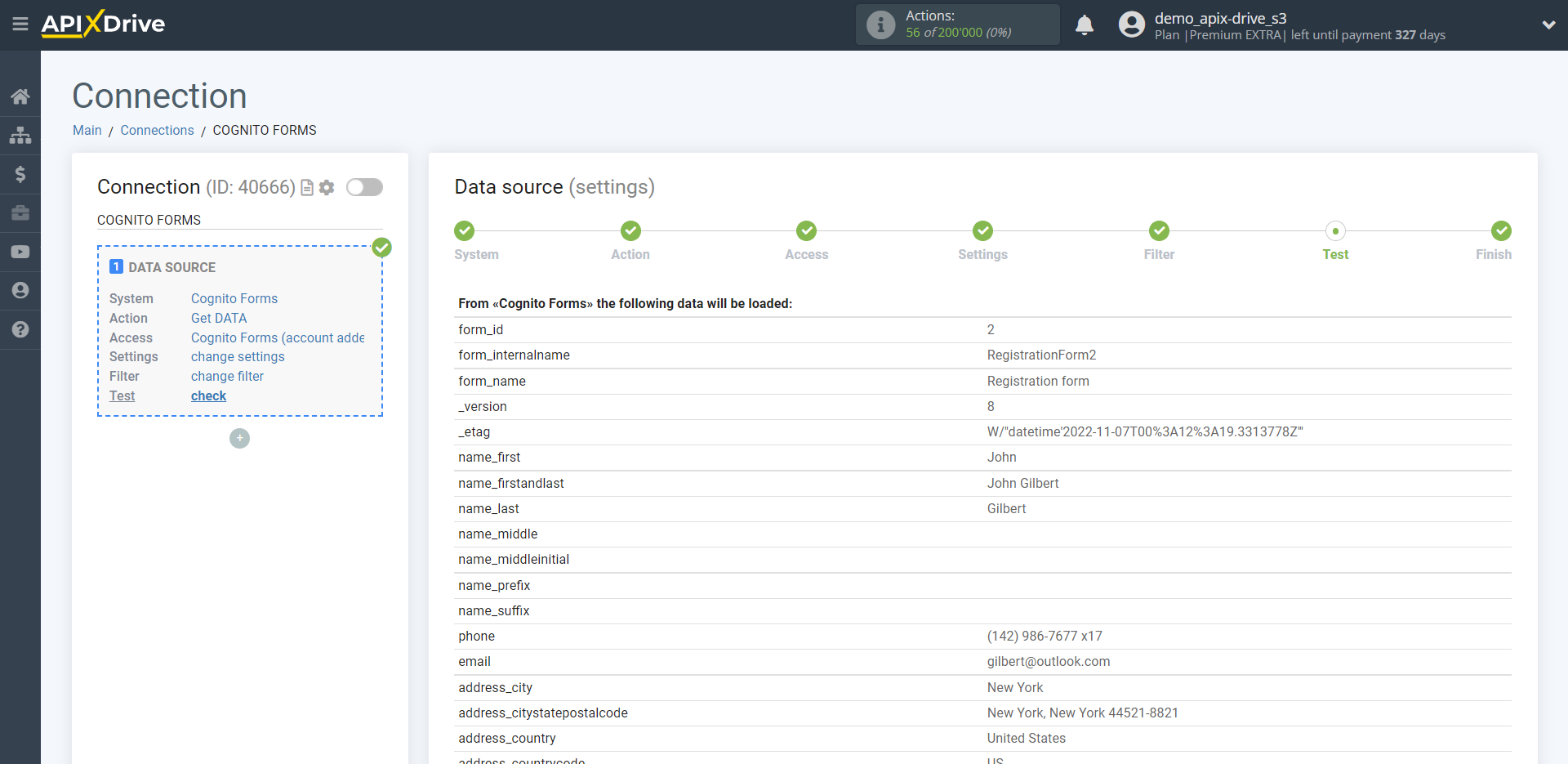Go to the Settings step
1568x764 pixels.
pos(982,241)
